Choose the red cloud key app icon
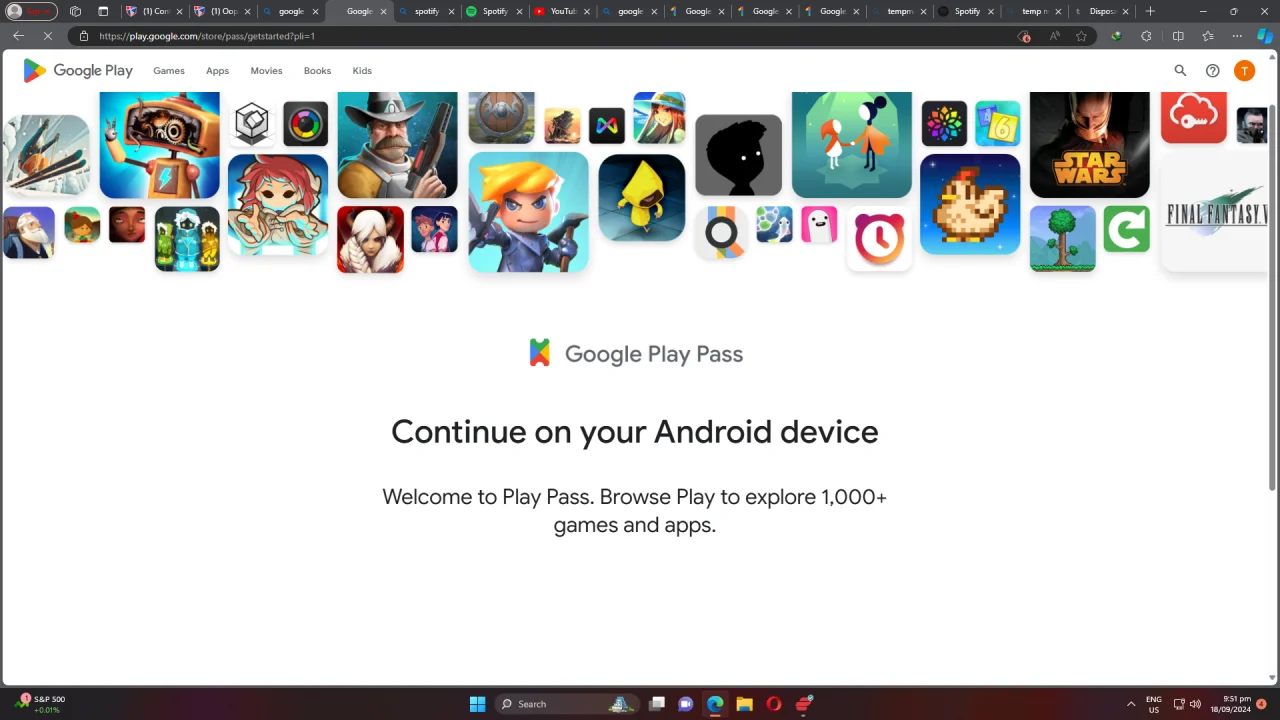The width and height of the screenshot is (1280, 720). click(x=1193, y=117)
